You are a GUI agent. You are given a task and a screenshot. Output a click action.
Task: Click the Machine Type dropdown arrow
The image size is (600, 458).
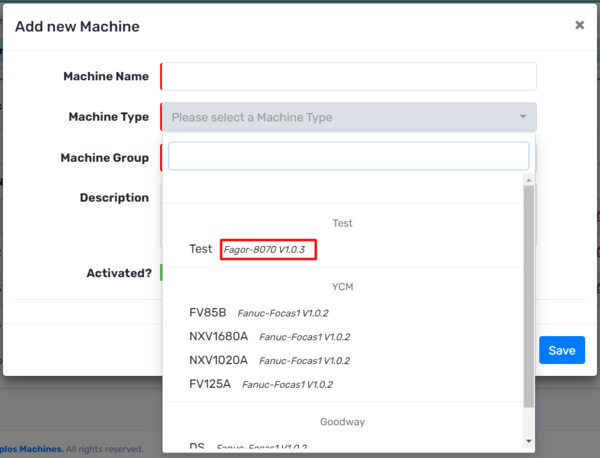[522, 117]
